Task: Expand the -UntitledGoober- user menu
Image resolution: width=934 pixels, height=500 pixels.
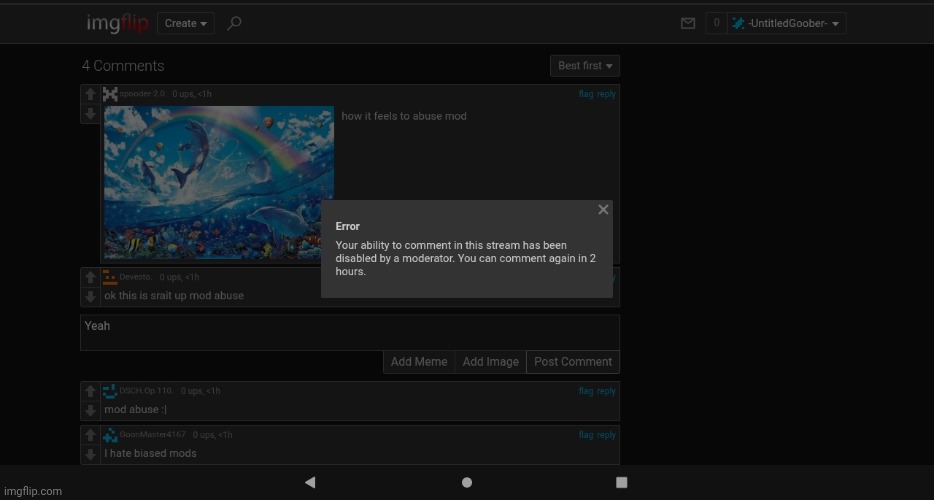Action: (x=787, y=23)
